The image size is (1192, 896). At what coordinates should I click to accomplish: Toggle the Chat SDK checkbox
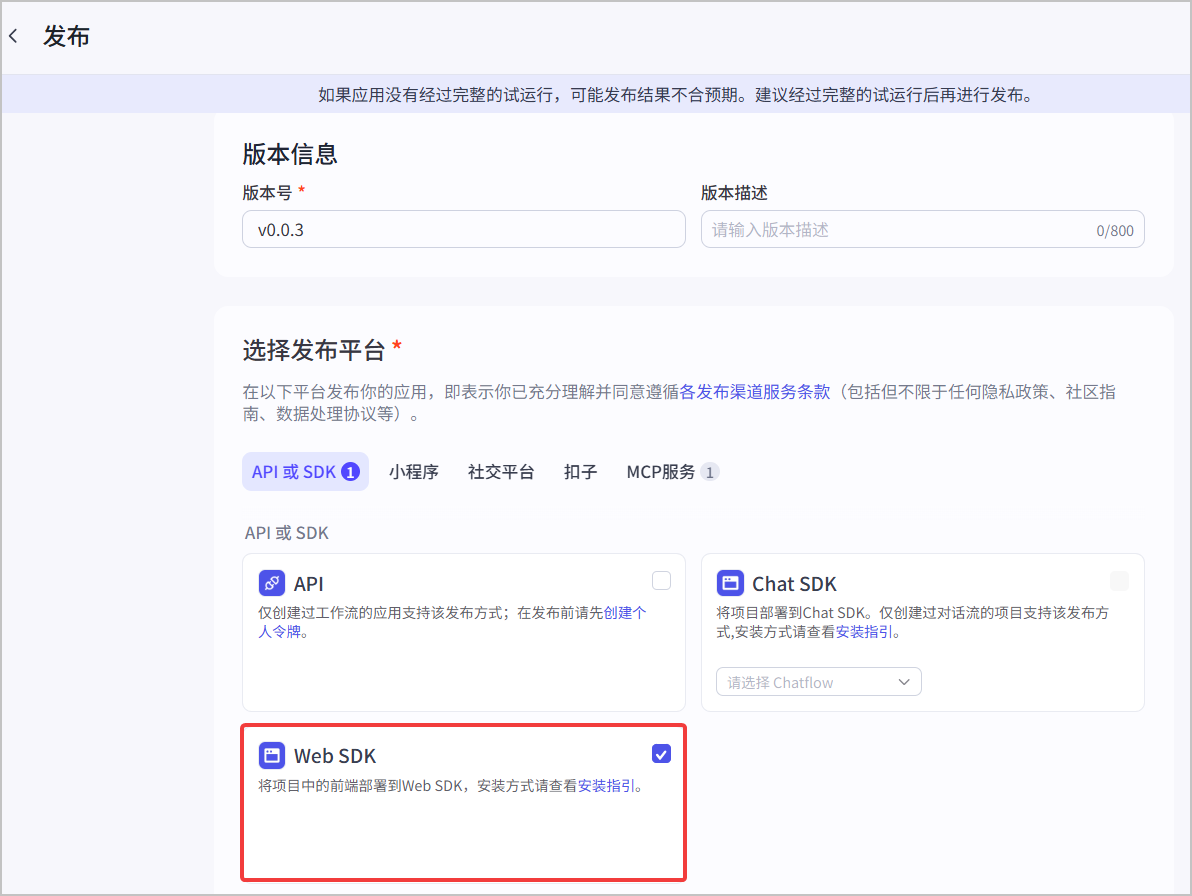pyautogui.click(x=1119, y=581)
